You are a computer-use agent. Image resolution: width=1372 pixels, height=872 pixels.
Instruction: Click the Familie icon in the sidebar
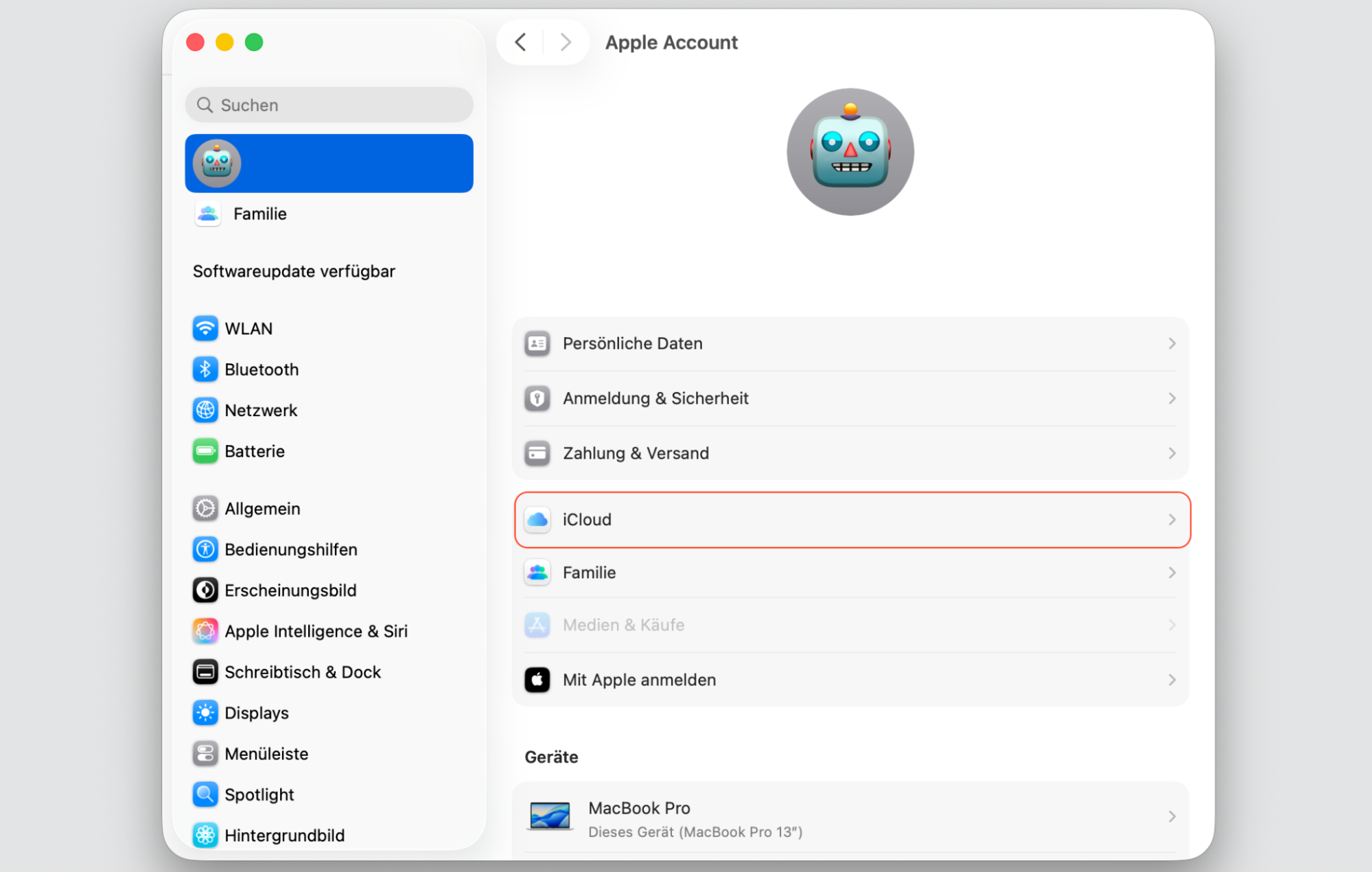pyautogui.click(x=208, y=214)
